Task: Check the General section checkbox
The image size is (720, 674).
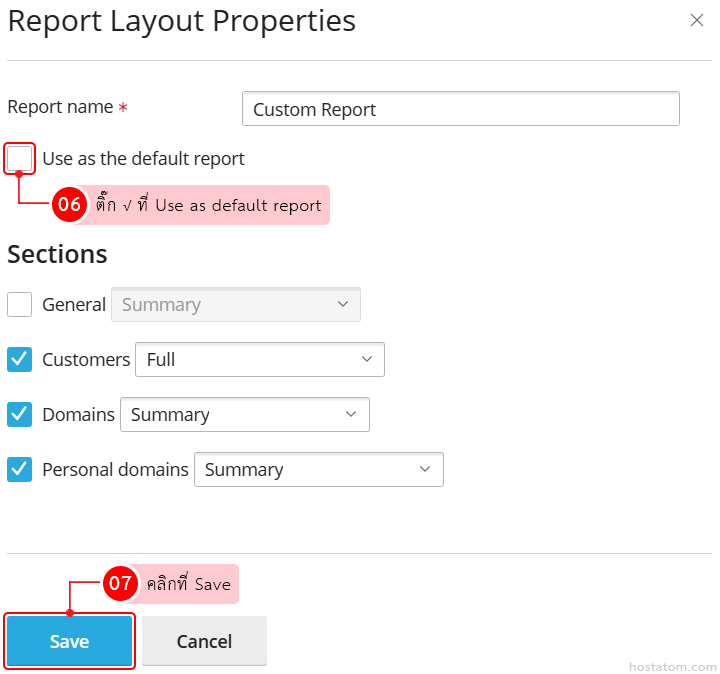Action: pyautogui.click(x=20, y=305)
